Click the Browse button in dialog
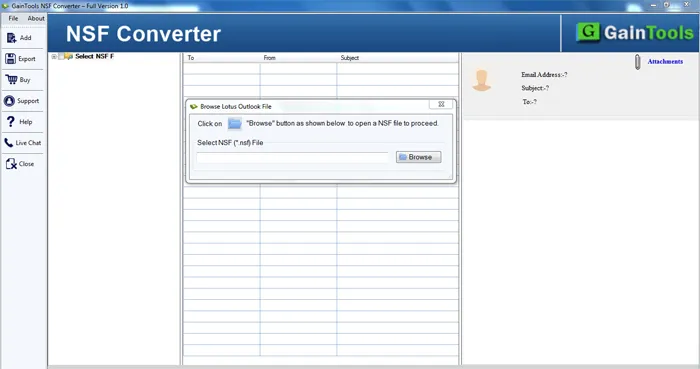 pos(418,157)
